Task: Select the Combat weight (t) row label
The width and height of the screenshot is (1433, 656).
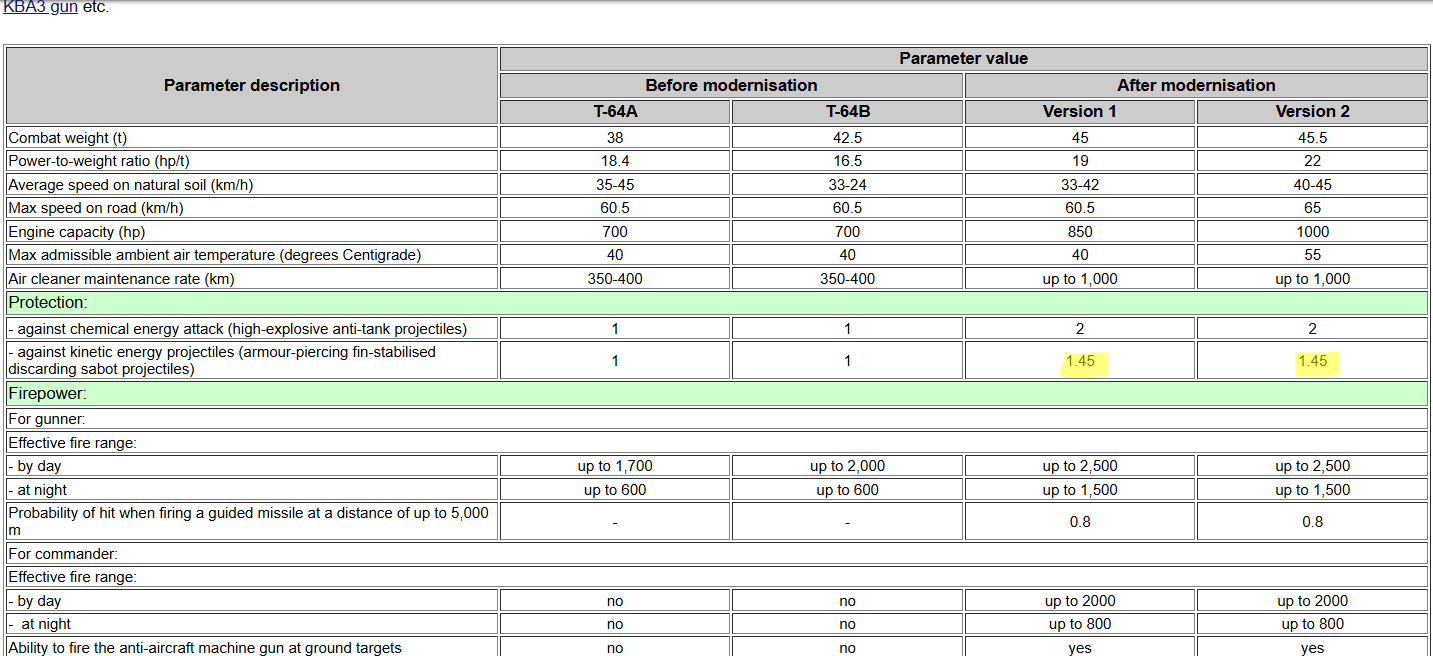Action: point(68,138)
